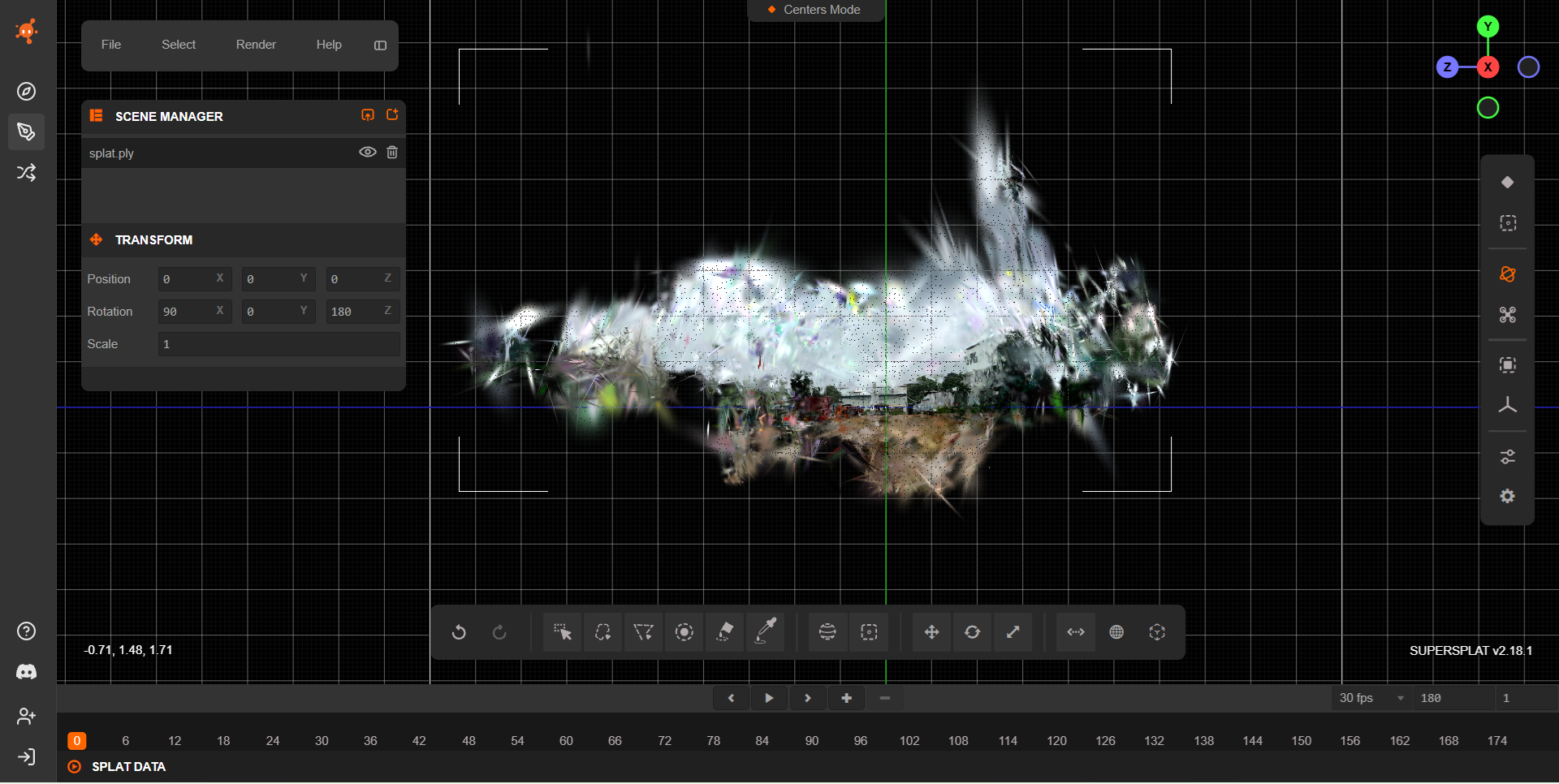Toggle show splats frame icon
The width and height of the screenshot is (1559, 784).
pyautogui.click(x=1507, y=223)
